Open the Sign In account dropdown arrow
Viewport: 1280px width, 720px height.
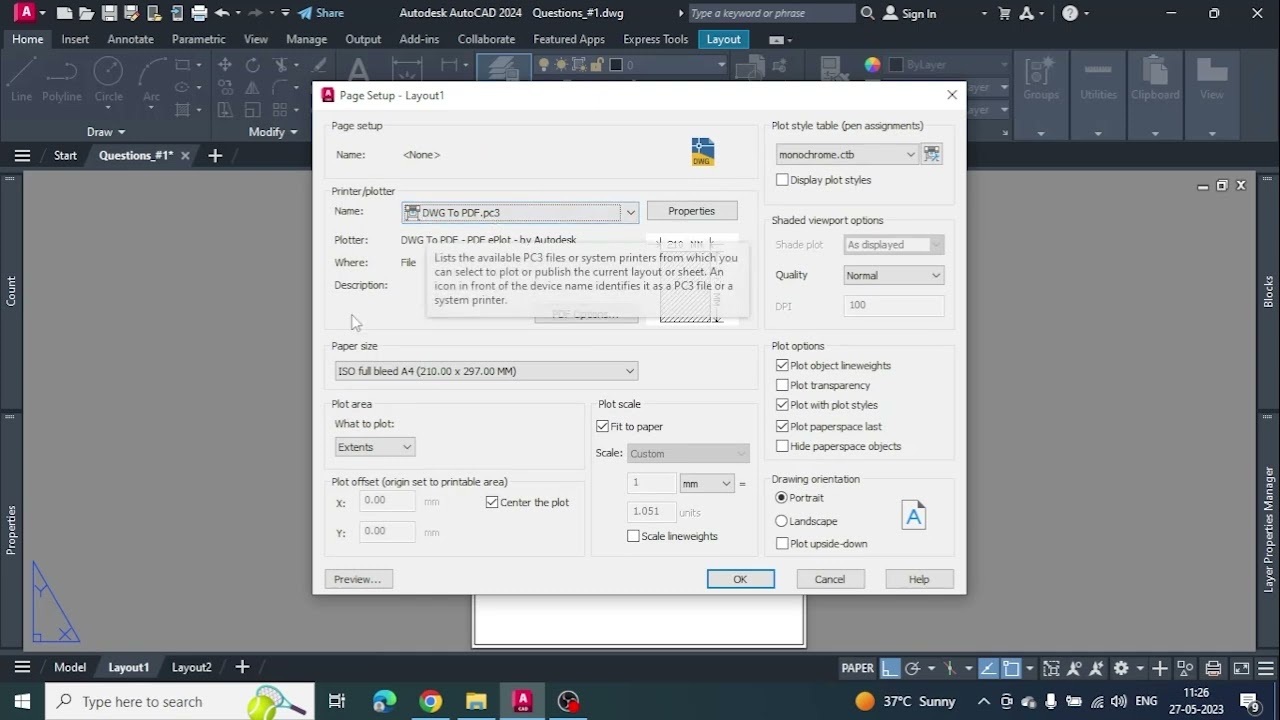(x=983, y=14)
